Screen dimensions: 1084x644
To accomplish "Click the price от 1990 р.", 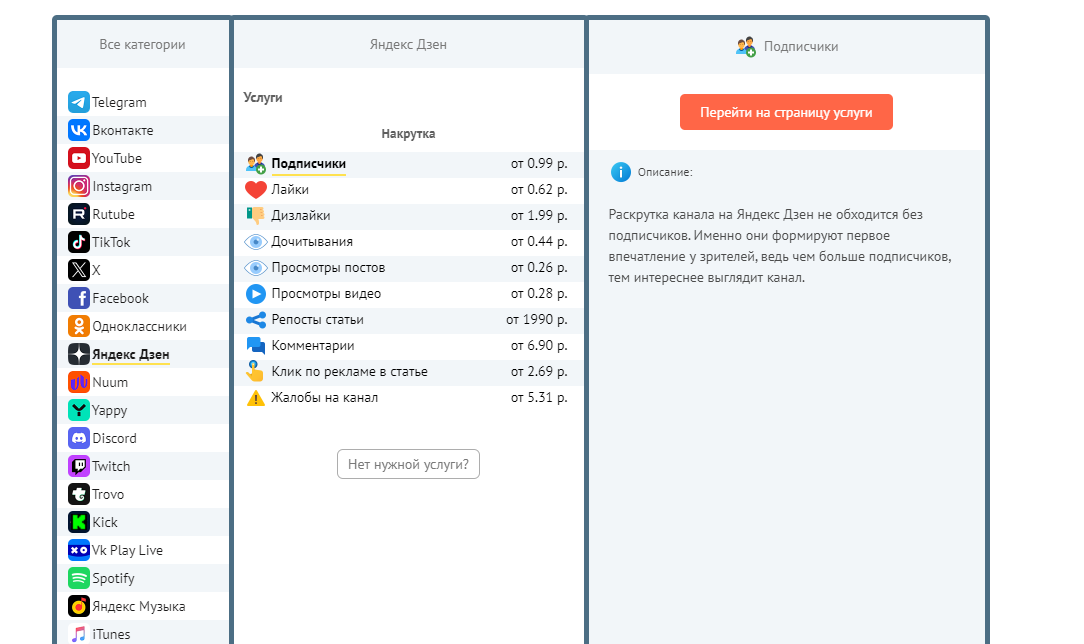I will (x=536, y=319).
